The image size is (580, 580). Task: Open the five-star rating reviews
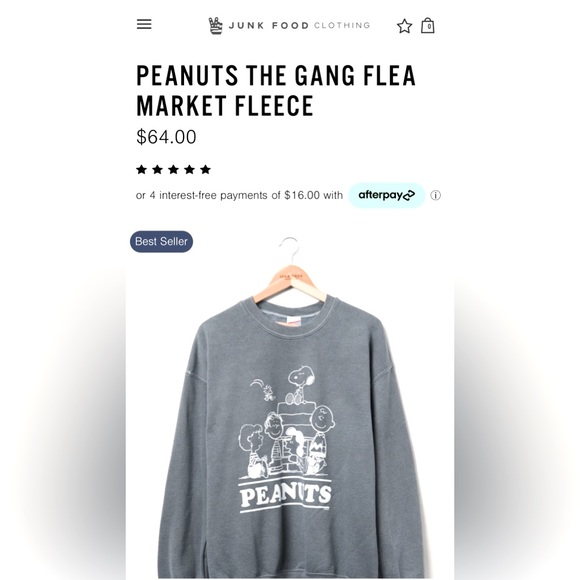pyautogui.click(x=173, y=169)
